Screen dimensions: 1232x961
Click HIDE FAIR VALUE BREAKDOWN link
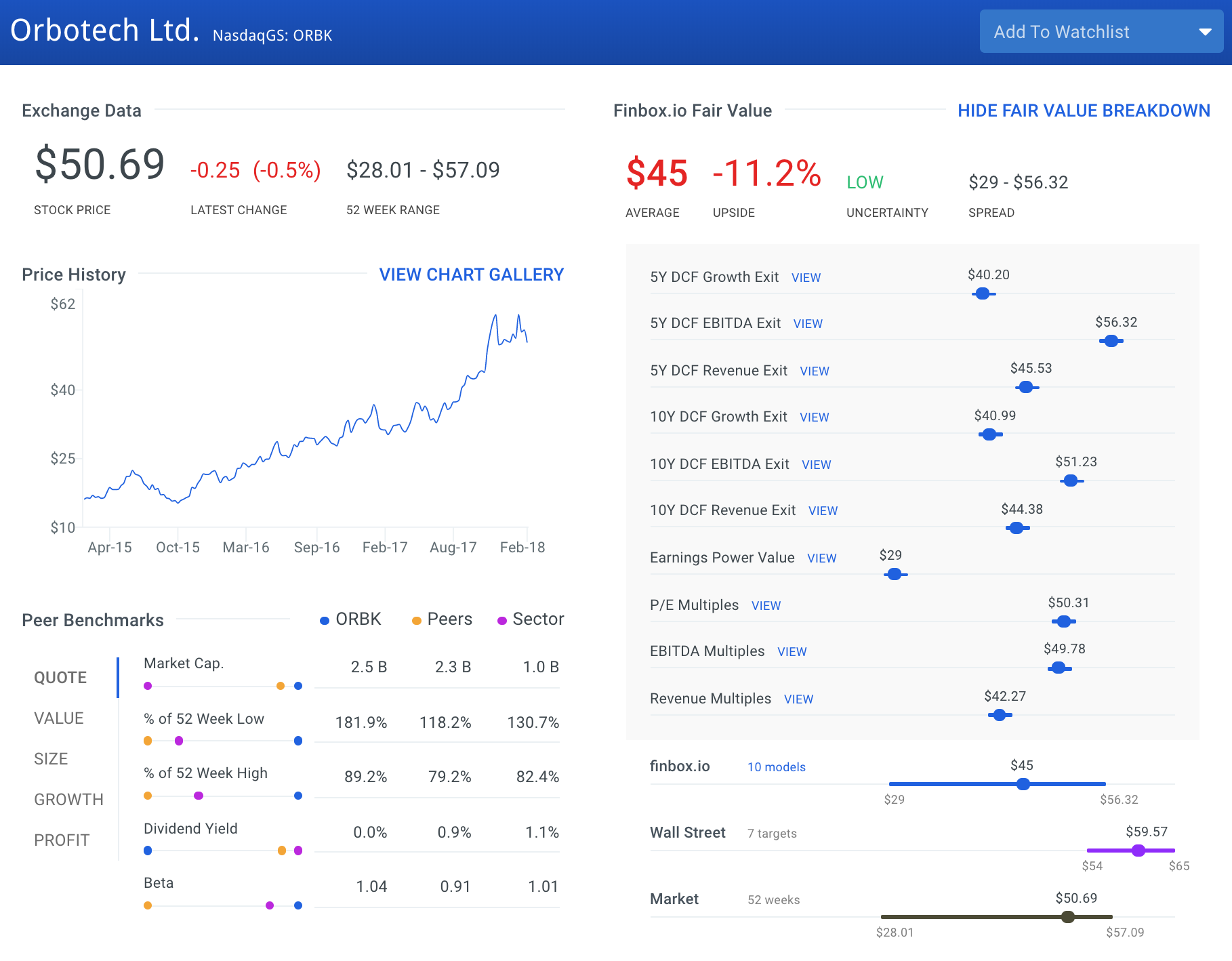1084,110
